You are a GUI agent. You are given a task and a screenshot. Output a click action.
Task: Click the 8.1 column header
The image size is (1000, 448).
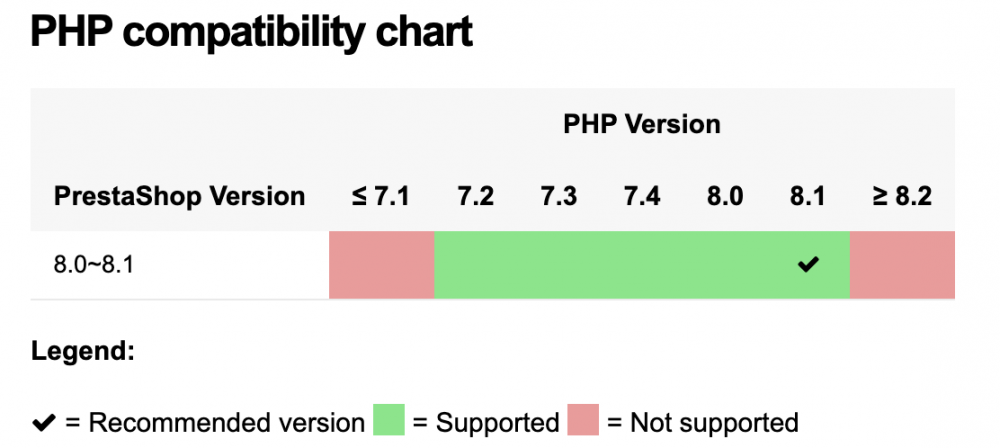coord(807,196)
